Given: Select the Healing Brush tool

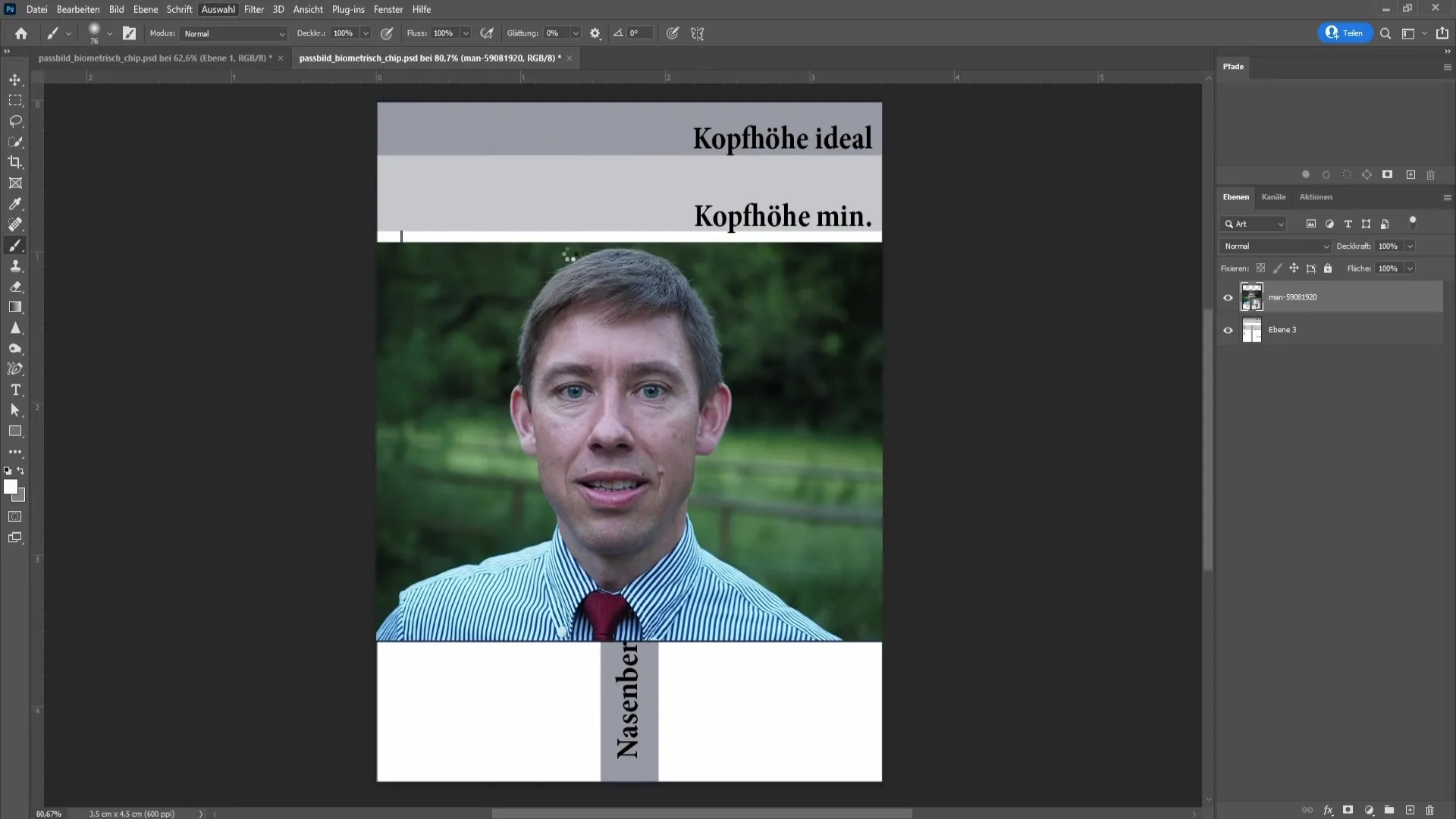Looking at the screenshot, I should 15,224.
